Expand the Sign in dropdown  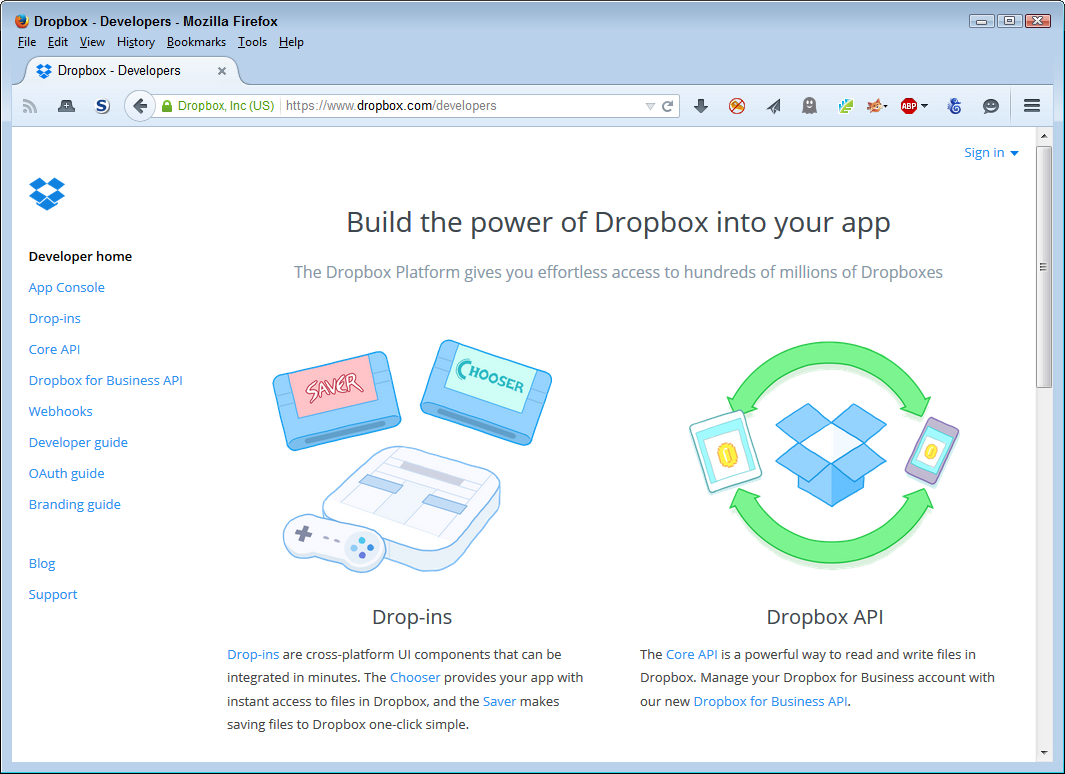tap(991, 152)
